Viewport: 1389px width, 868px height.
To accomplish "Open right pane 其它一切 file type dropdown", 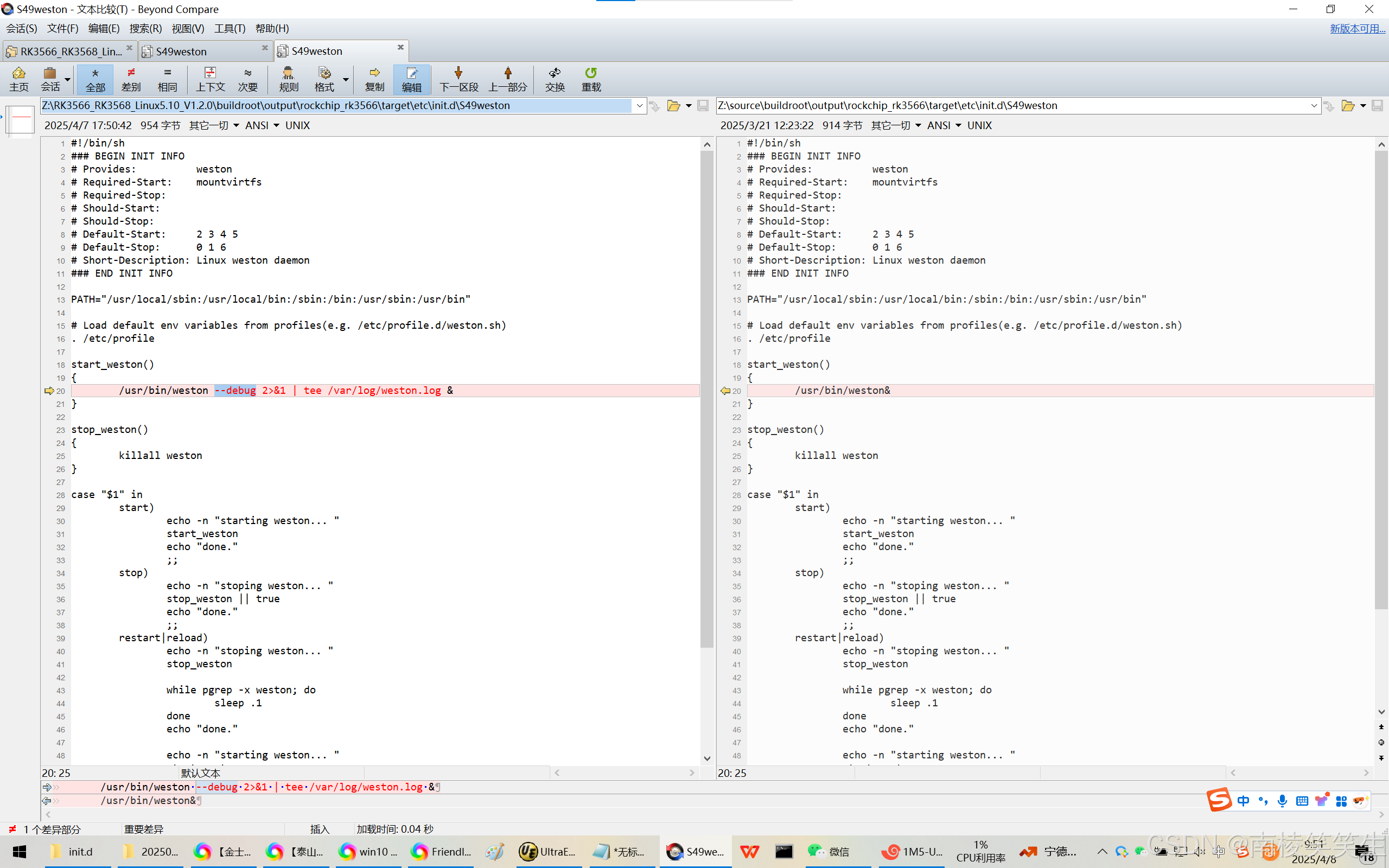I will click(895, 125).
